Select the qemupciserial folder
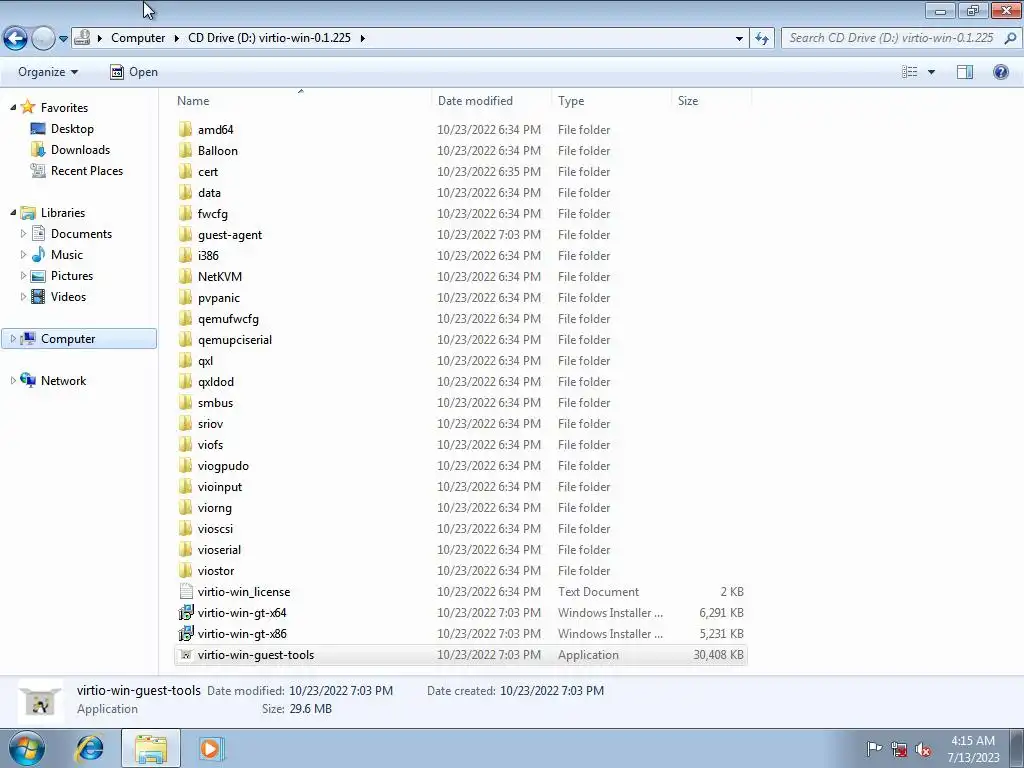Viewport: 1024px width, 768px height. point(234,340)
